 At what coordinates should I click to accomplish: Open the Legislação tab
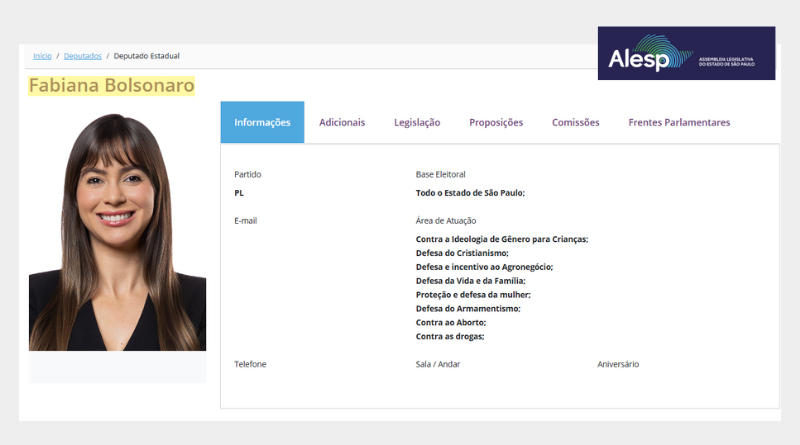click(417, 122)
